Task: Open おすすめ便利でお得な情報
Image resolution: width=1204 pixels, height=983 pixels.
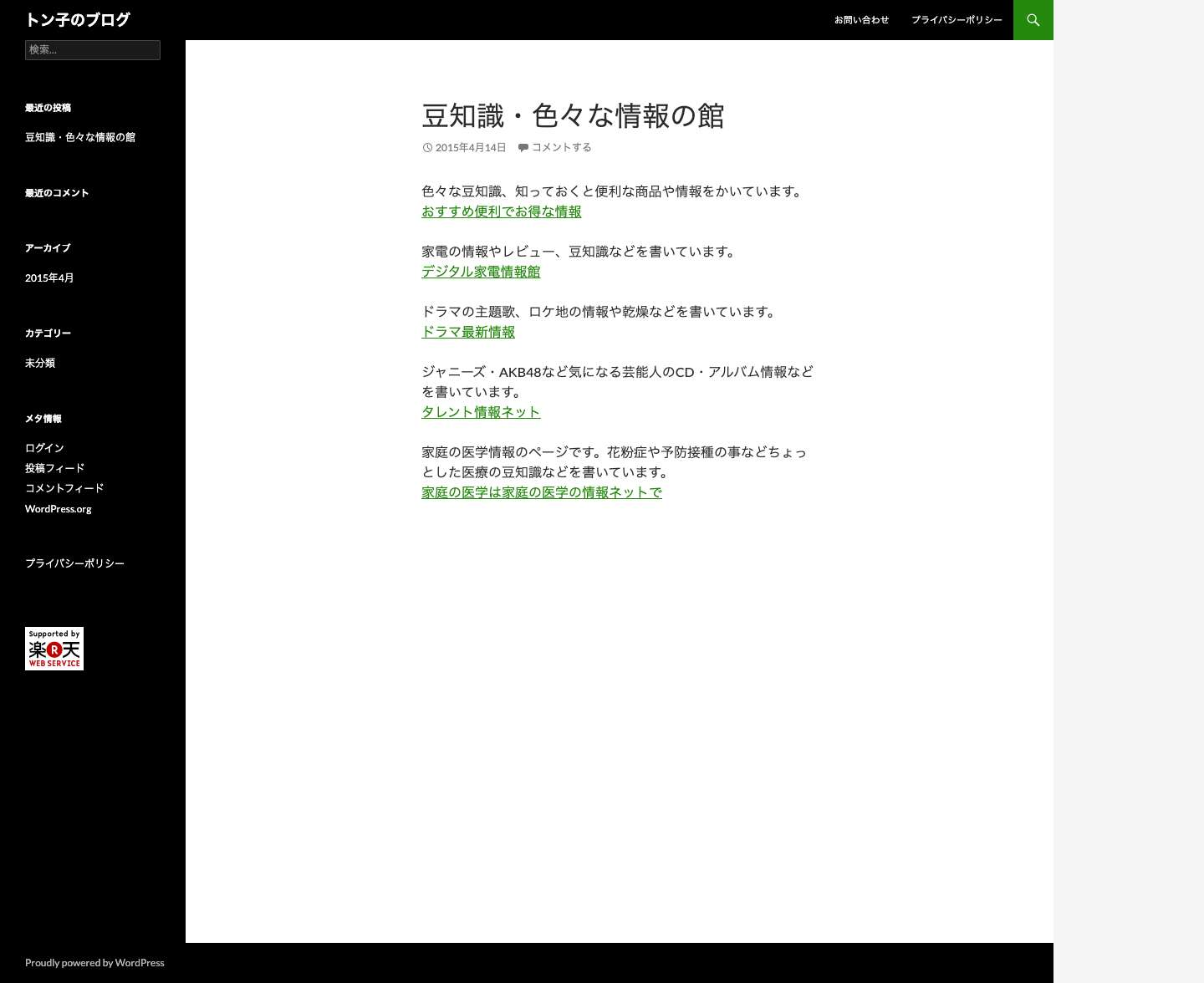Action: click(501, 211)
